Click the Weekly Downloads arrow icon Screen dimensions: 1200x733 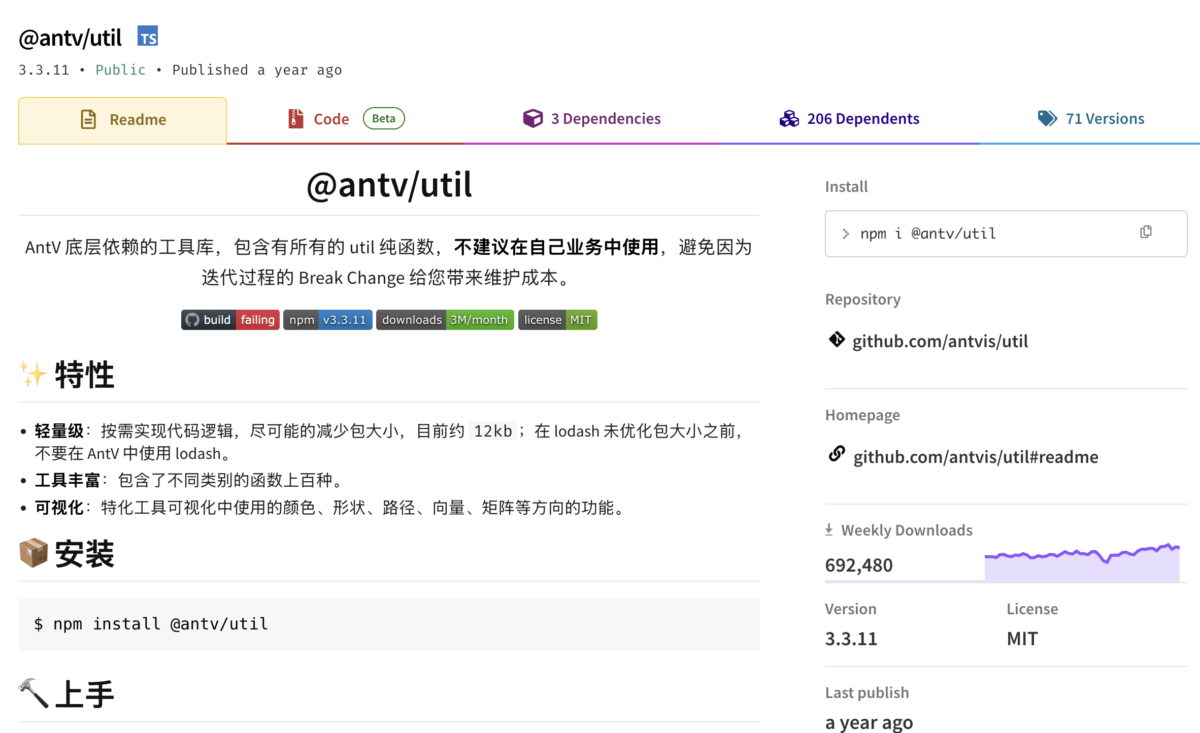tap(829, 530)
